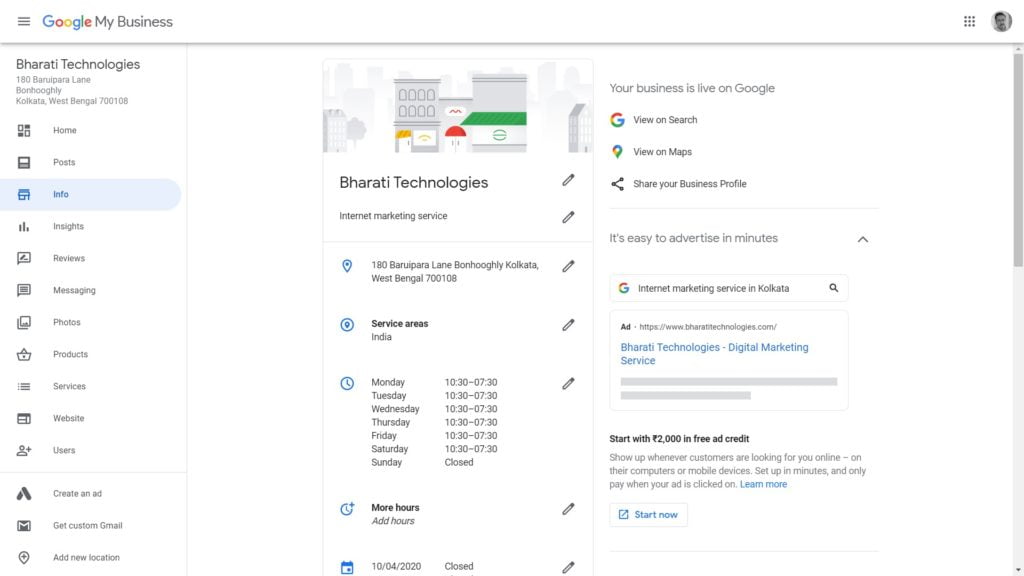
Task: Click the Users label in sidebar
Action: [64, 451]
